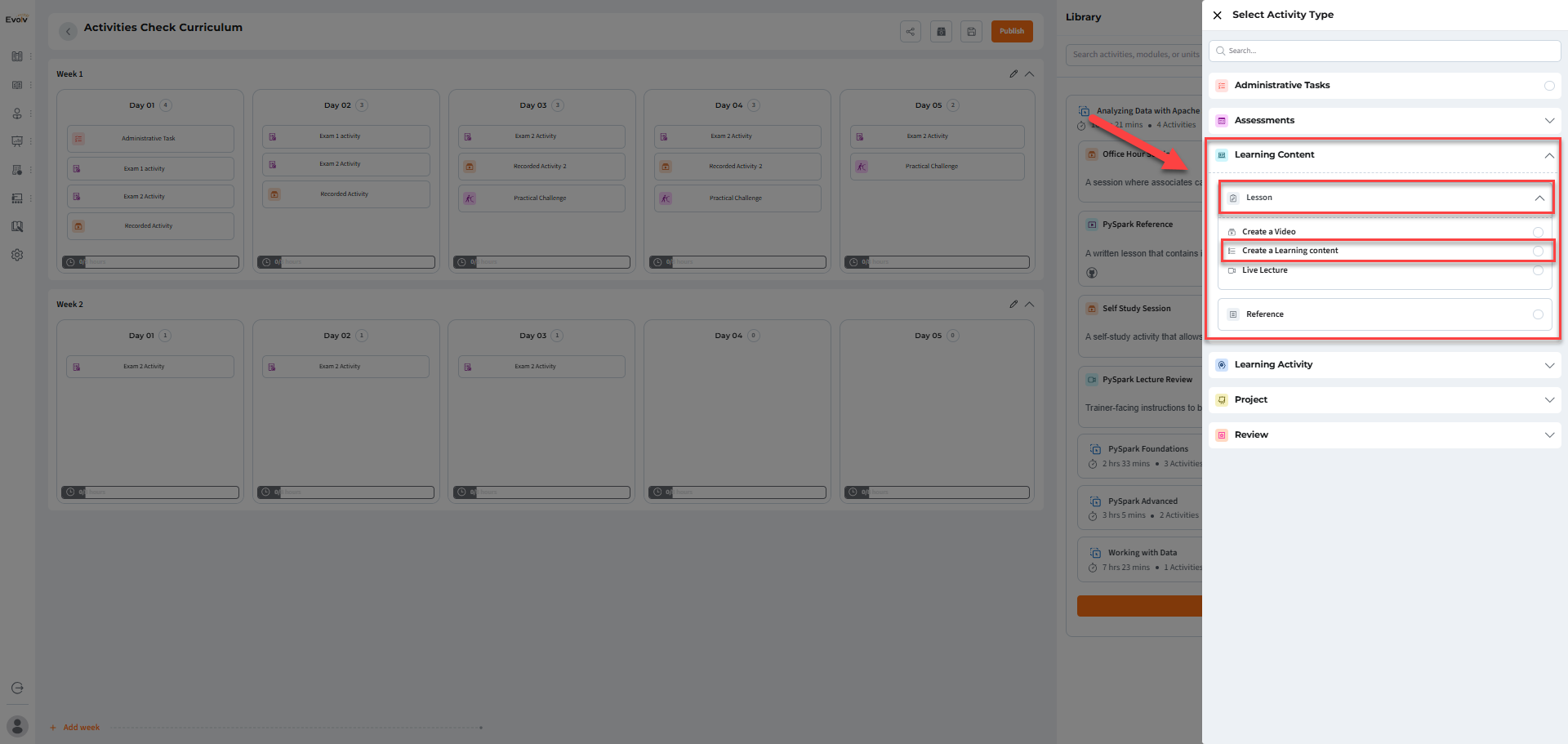
Task: Click the Week 1 Day 01 hours progress bar
Action: tap(150, 262)
